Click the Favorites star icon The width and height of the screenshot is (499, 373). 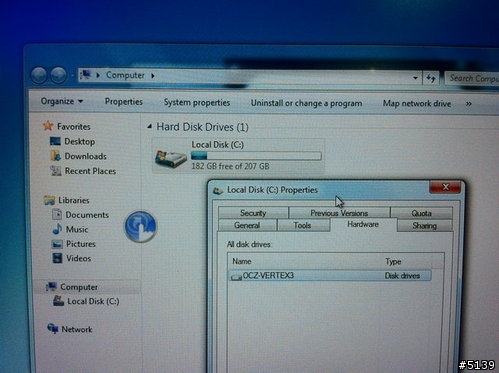(x=48, y=126)
